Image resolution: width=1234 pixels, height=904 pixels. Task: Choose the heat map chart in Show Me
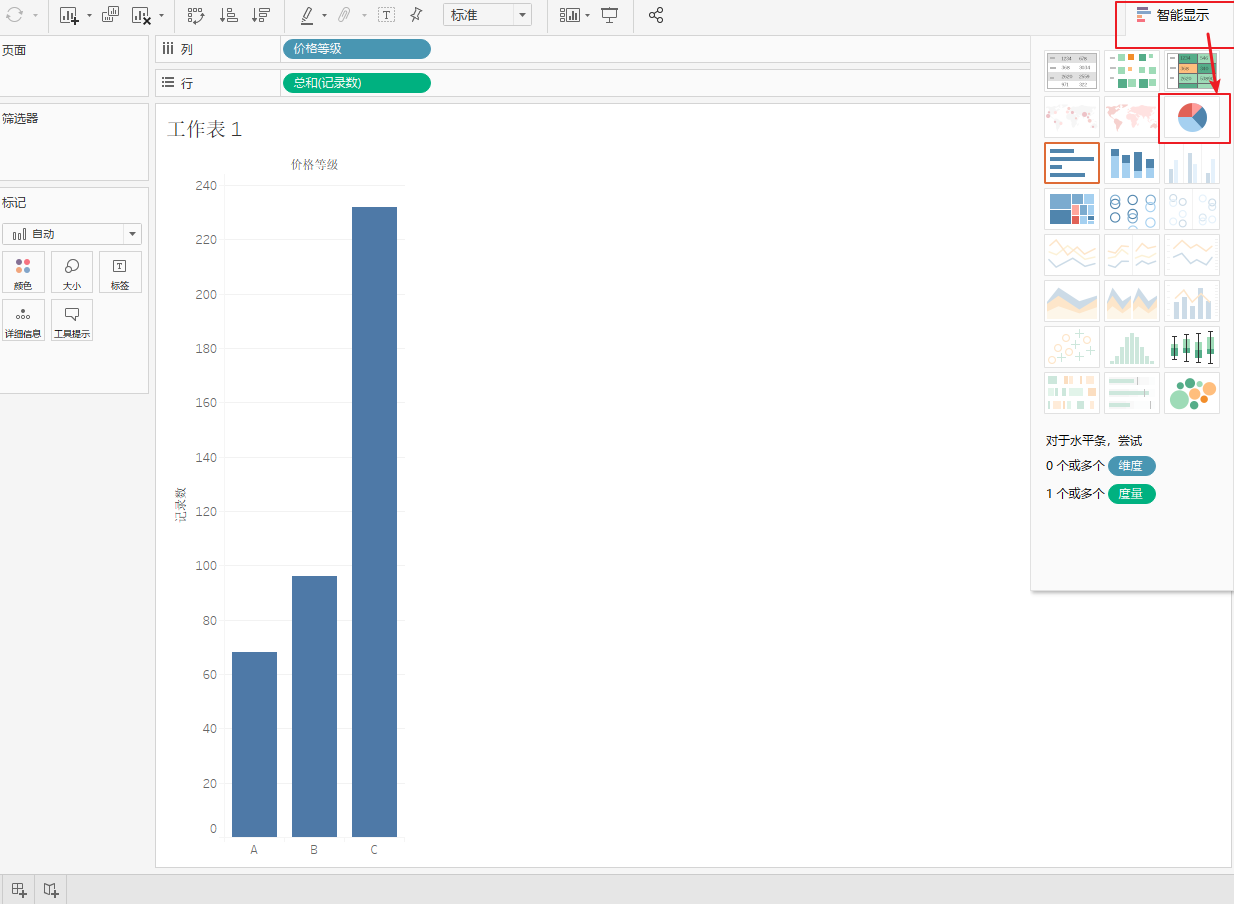click(1132, 71)
